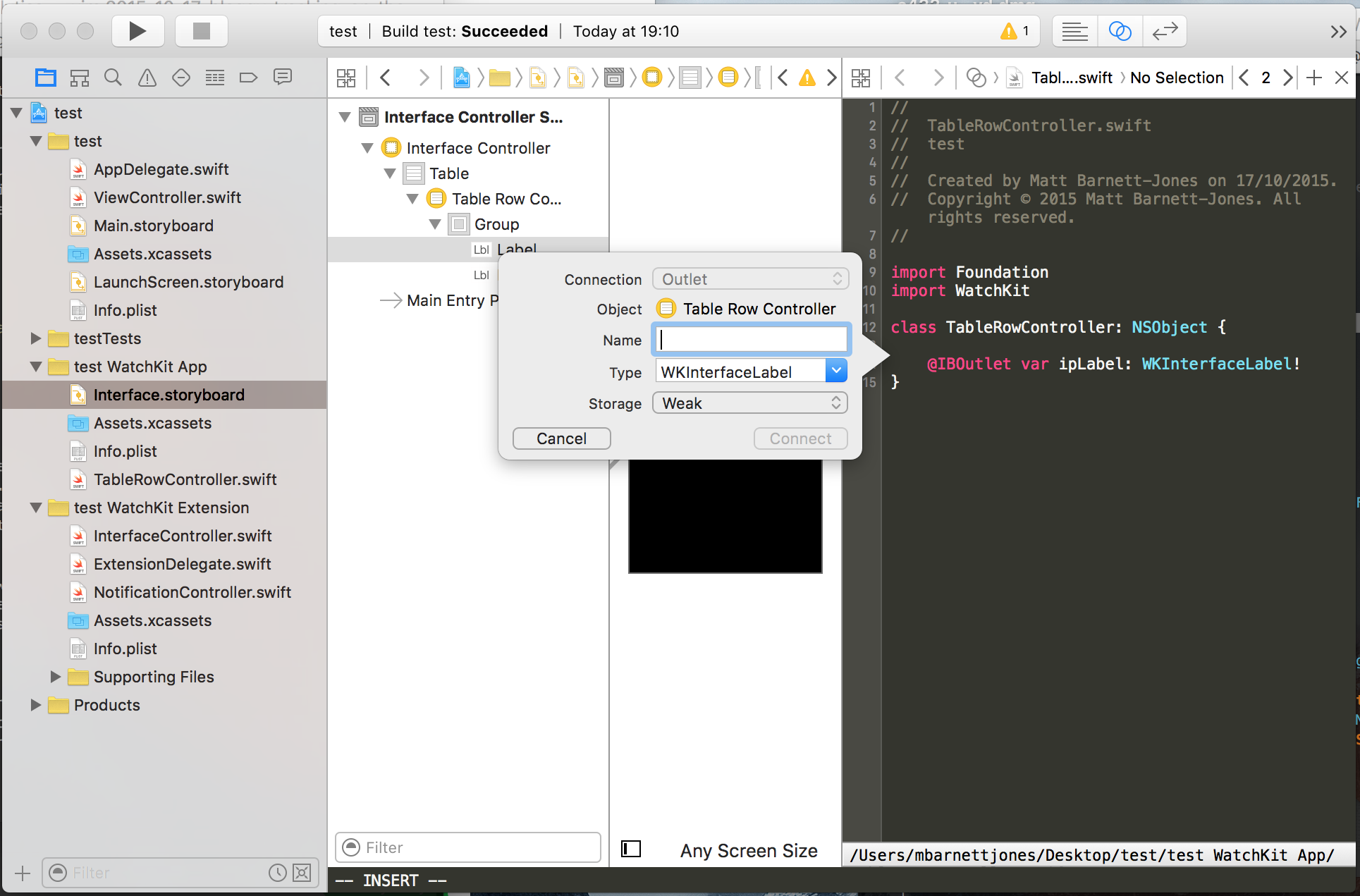The height and width of the screenshot is (896, 1360).
Task: Open the Breakpoint navigator icon
Action: point(248,78)
